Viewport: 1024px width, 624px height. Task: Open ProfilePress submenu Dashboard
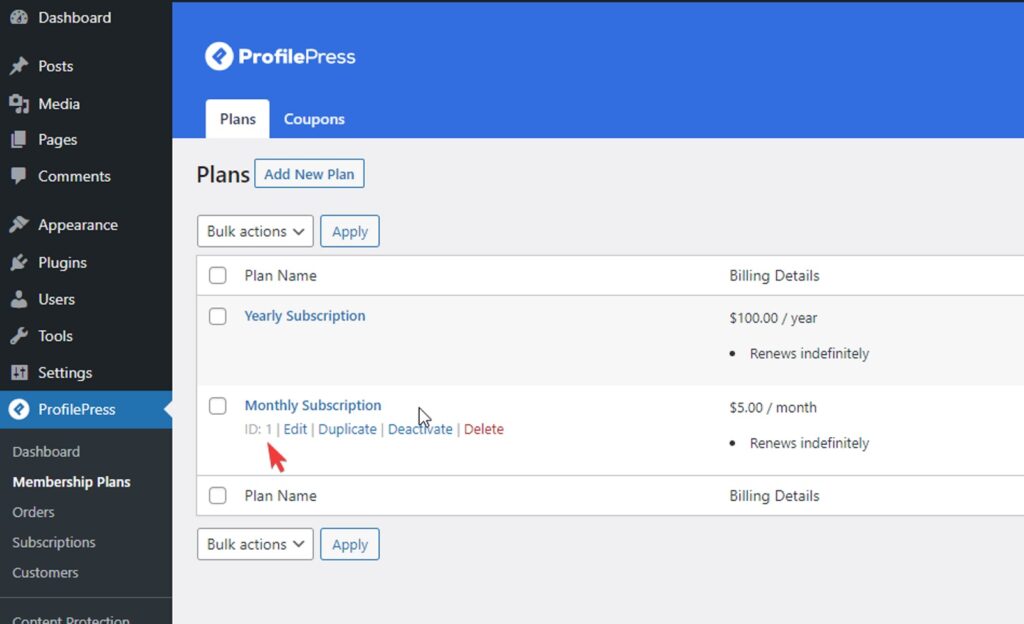pyautogui.click(x=46, y=452)
